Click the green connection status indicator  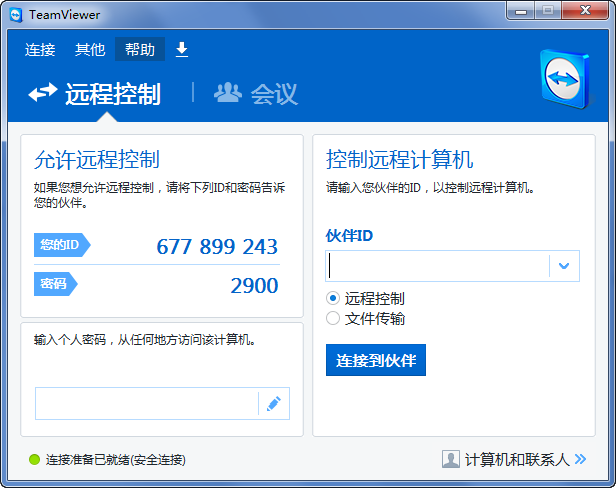pos(35,459)
